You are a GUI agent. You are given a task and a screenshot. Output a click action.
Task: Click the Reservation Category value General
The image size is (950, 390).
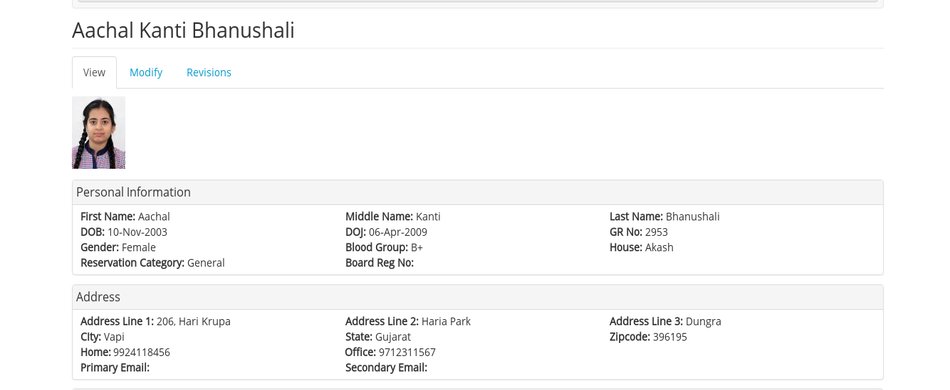point(206,263)
